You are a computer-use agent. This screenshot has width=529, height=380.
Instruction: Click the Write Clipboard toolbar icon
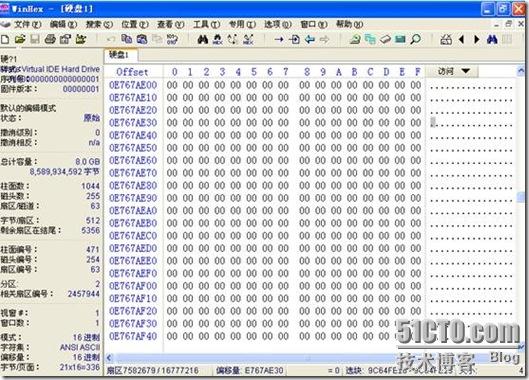(x=142, y=39)
